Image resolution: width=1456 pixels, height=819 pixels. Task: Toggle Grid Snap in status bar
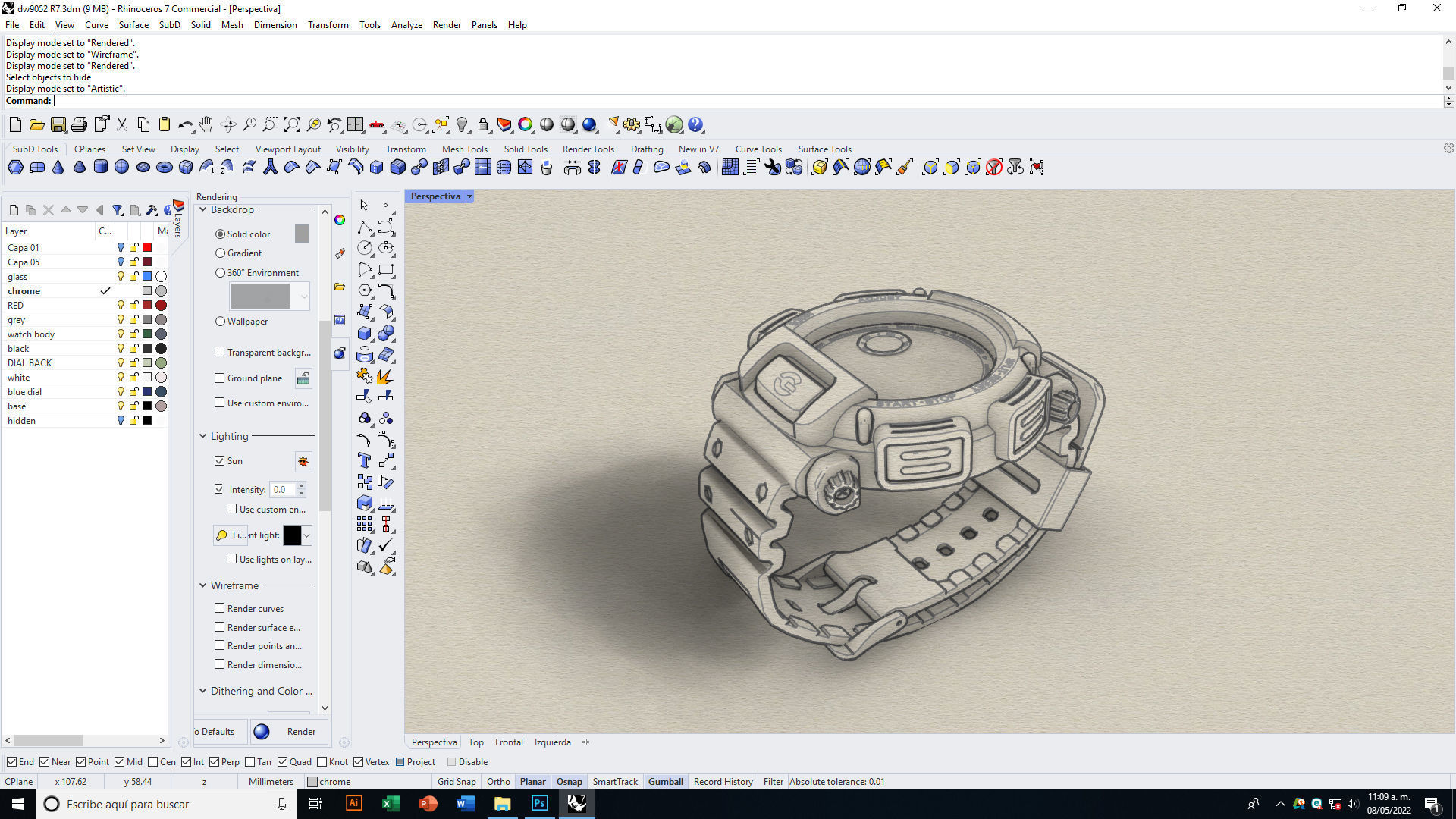(x=457, y=782)
